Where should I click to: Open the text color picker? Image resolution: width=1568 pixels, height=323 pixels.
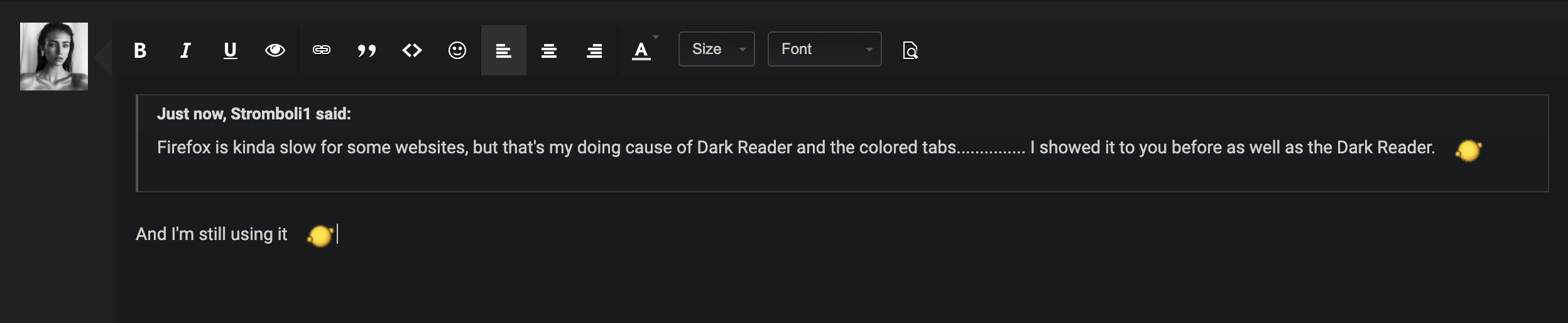pos(640,50)
